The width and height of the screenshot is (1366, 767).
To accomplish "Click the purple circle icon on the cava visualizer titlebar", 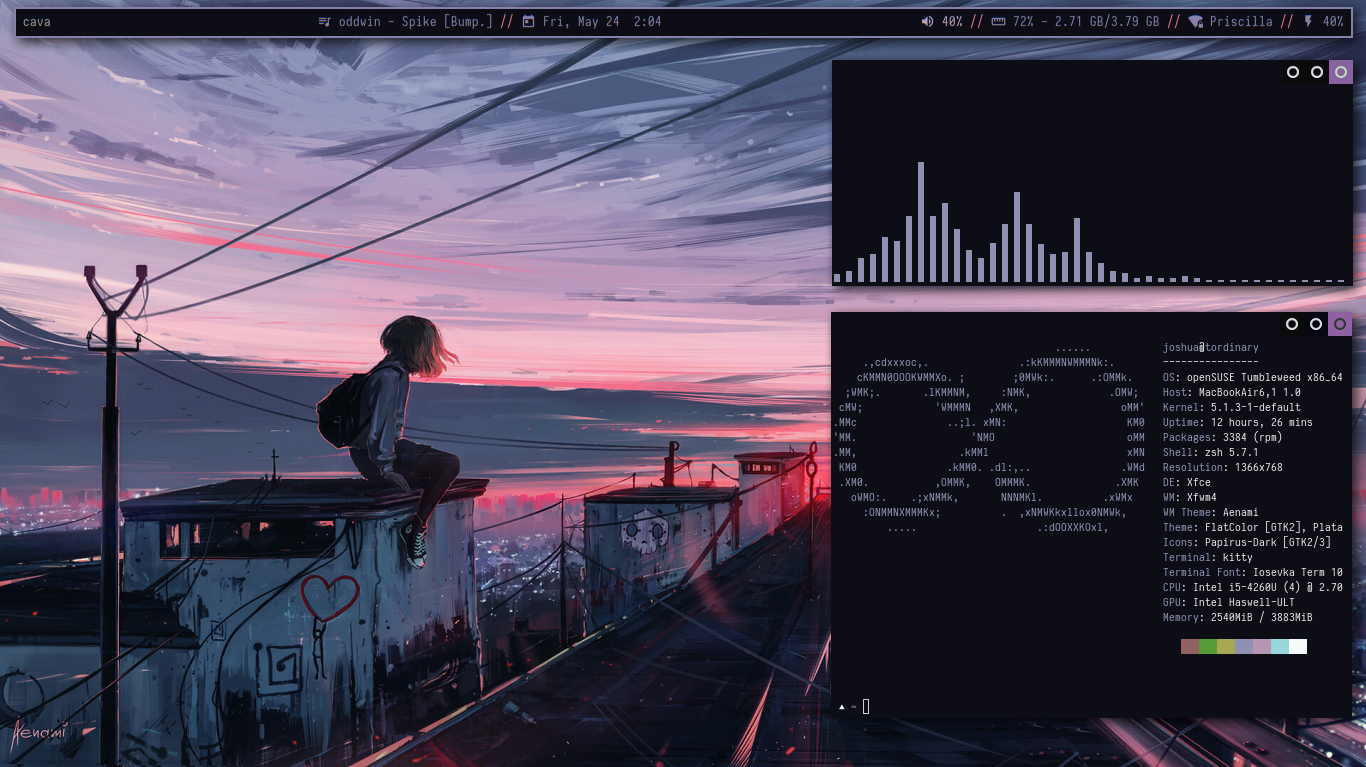I will tap(1341, 72).
